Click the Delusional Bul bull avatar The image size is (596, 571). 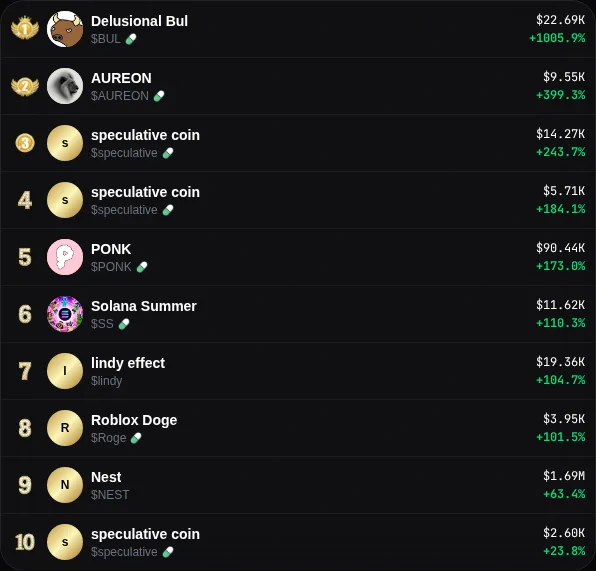(x=65, y=29)
